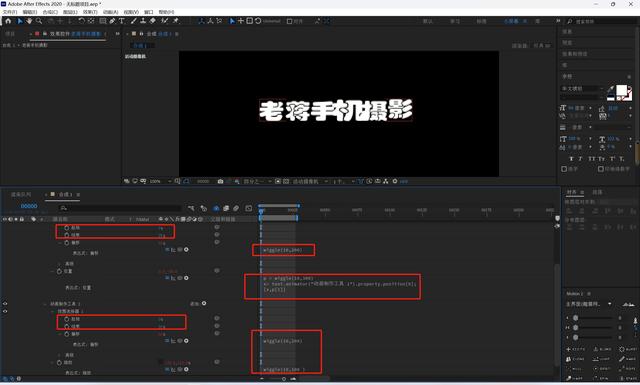
Task: Open the 文件 menu
Action: point(9,12)
